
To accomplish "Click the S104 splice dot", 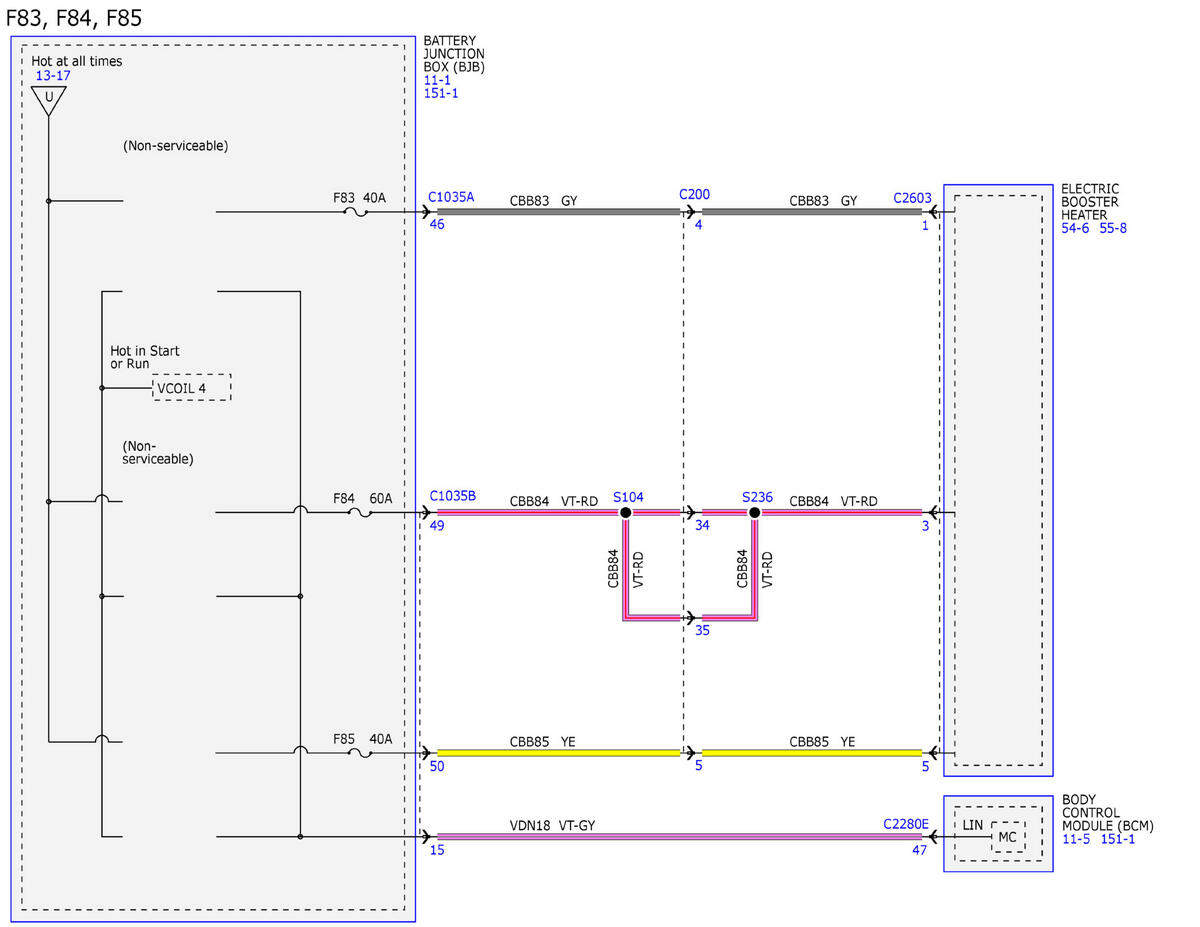I will tap(625, 512).
